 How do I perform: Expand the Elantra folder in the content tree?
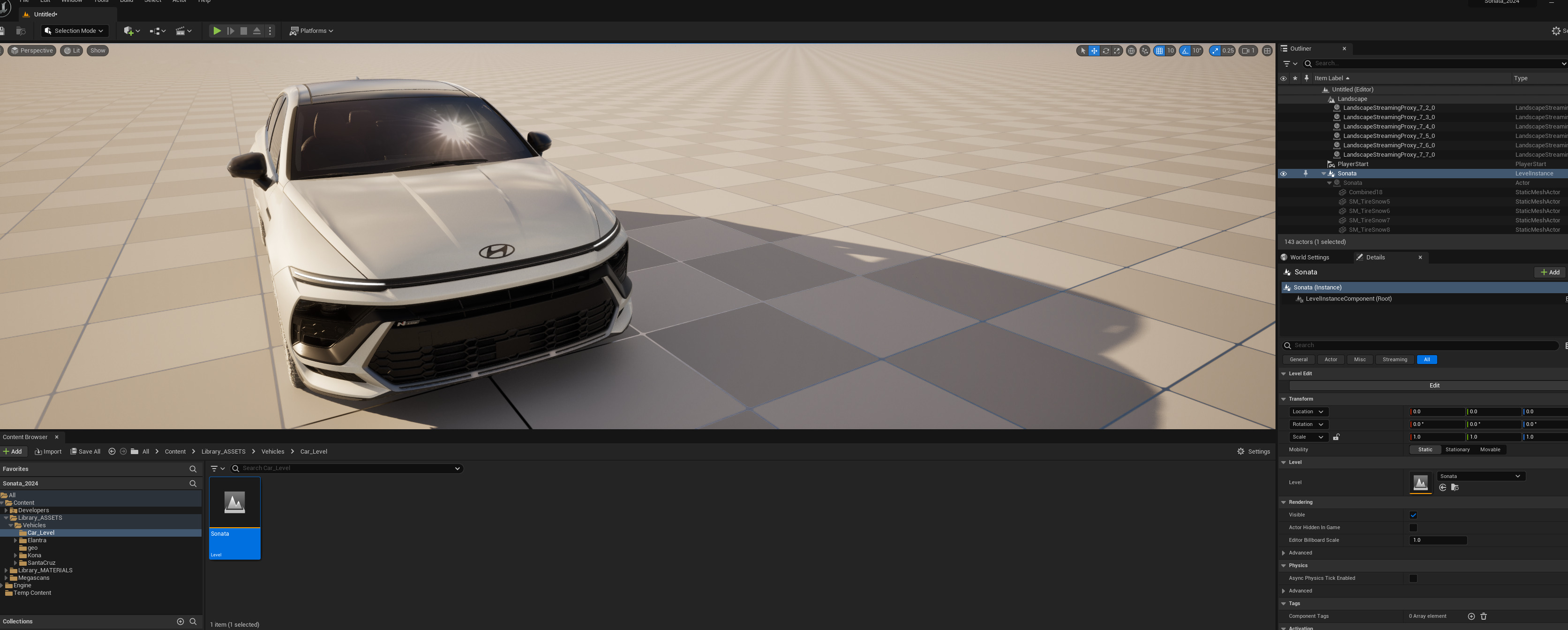(x=16, y=540)
